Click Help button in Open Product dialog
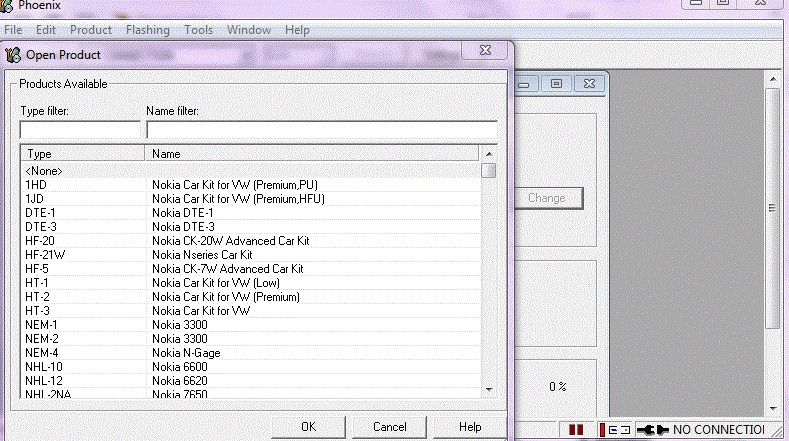This screenshot has width=789, height=441. 470,427
